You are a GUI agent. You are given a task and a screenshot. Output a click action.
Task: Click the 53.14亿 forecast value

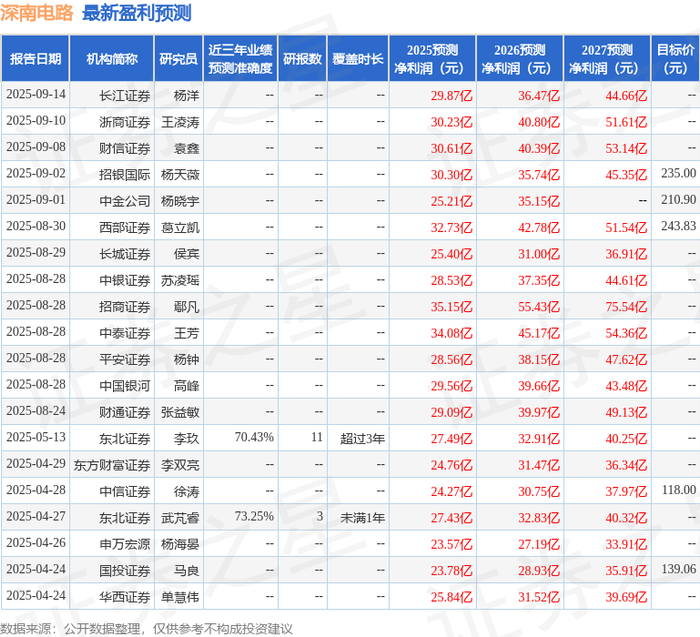pyautogui.click(x=626, y=148)
